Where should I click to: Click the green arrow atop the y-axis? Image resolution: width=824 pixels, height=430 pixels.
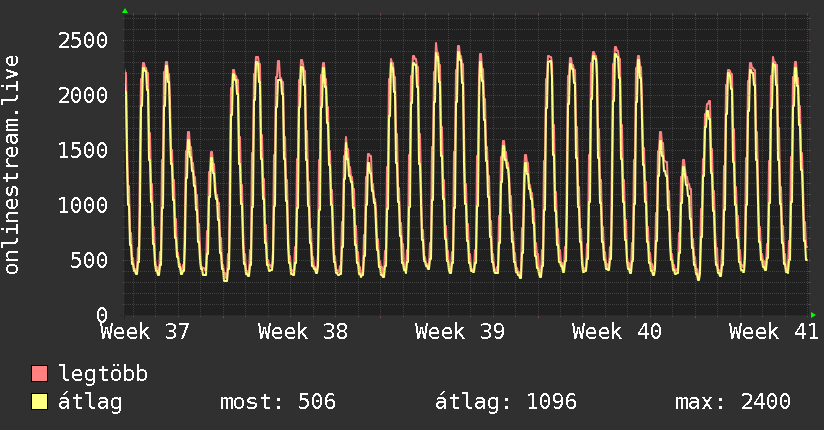pyautogui.click(x=125, y=11)
